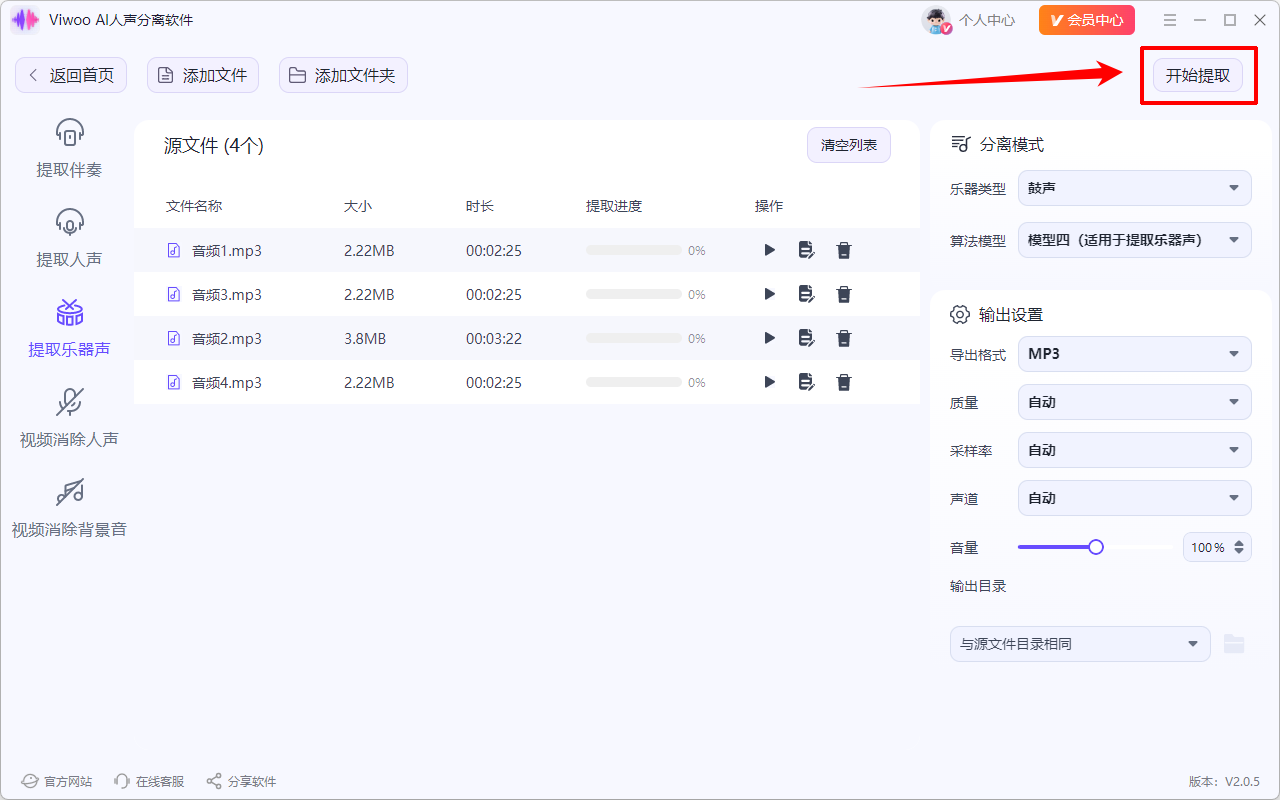This screenshot has width=1280, height=800.
Task: Click the 添加文件 button
Action: point(203,75)
